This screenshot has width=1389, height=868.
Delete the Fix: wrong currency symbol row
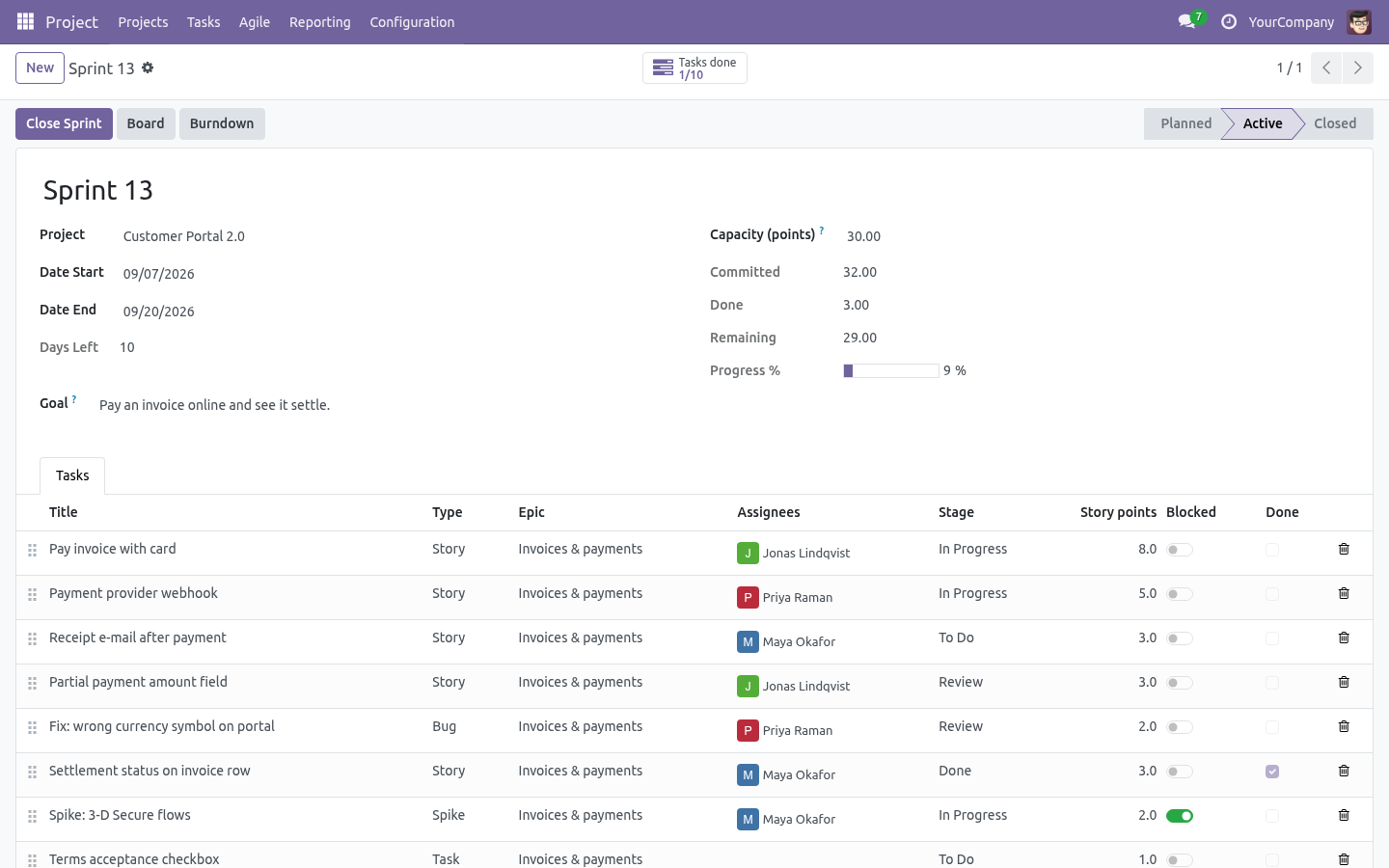[1344, 726]
